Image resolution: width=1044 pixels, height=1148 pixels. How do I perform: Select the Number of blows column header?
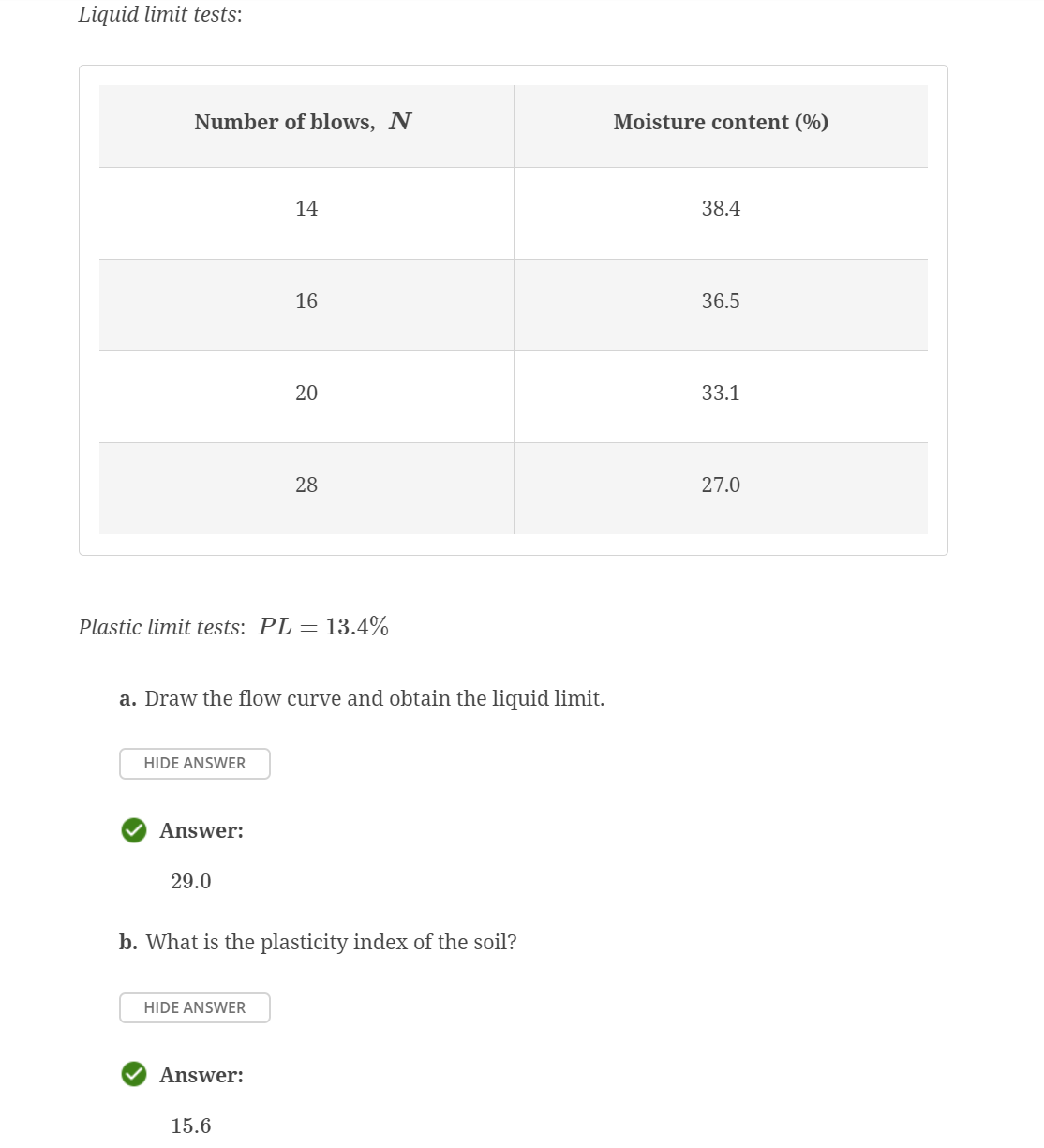click(x=304, y=122)
